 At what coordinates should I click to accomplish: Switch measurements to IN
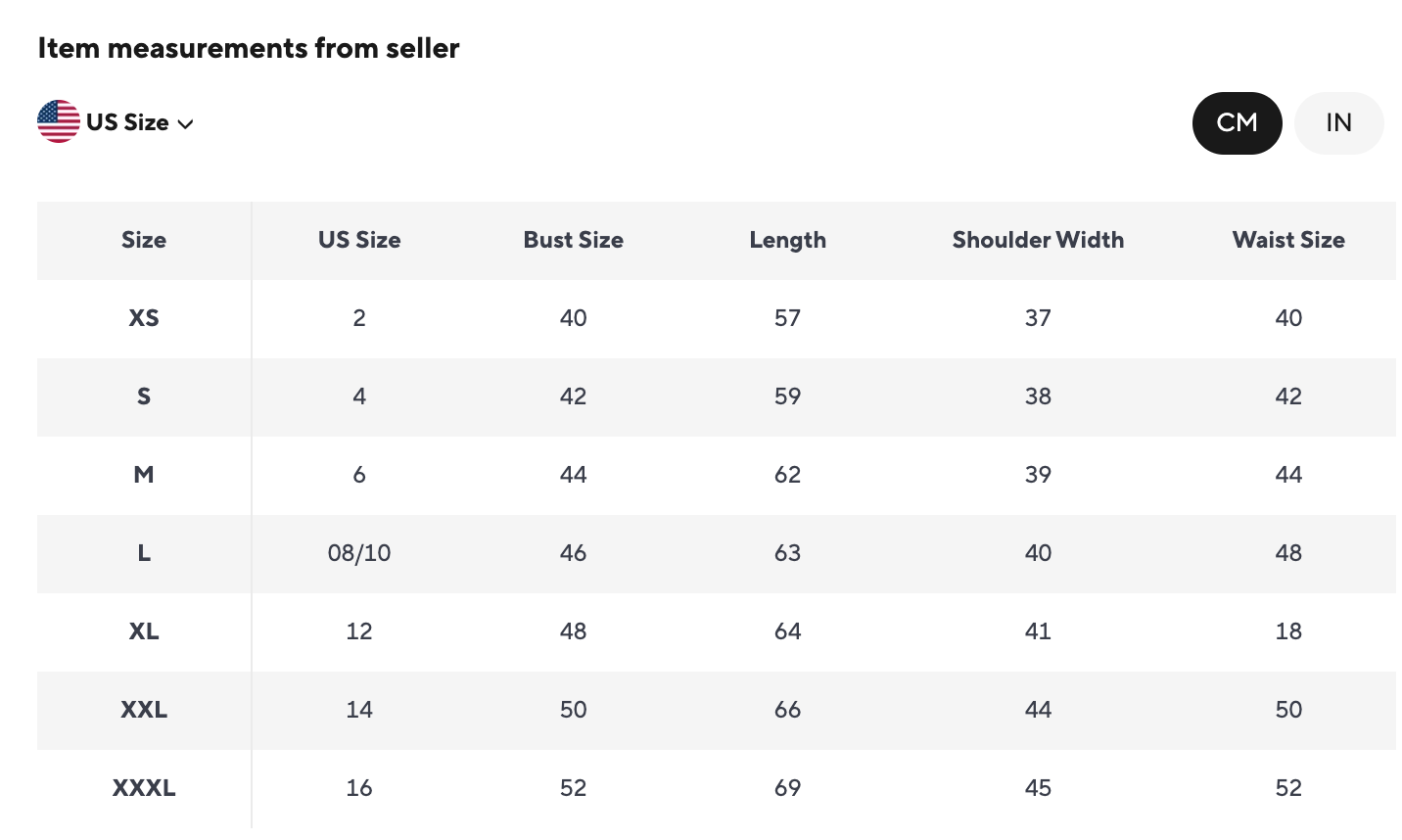pyautogui.click(x=1338, y=123)
